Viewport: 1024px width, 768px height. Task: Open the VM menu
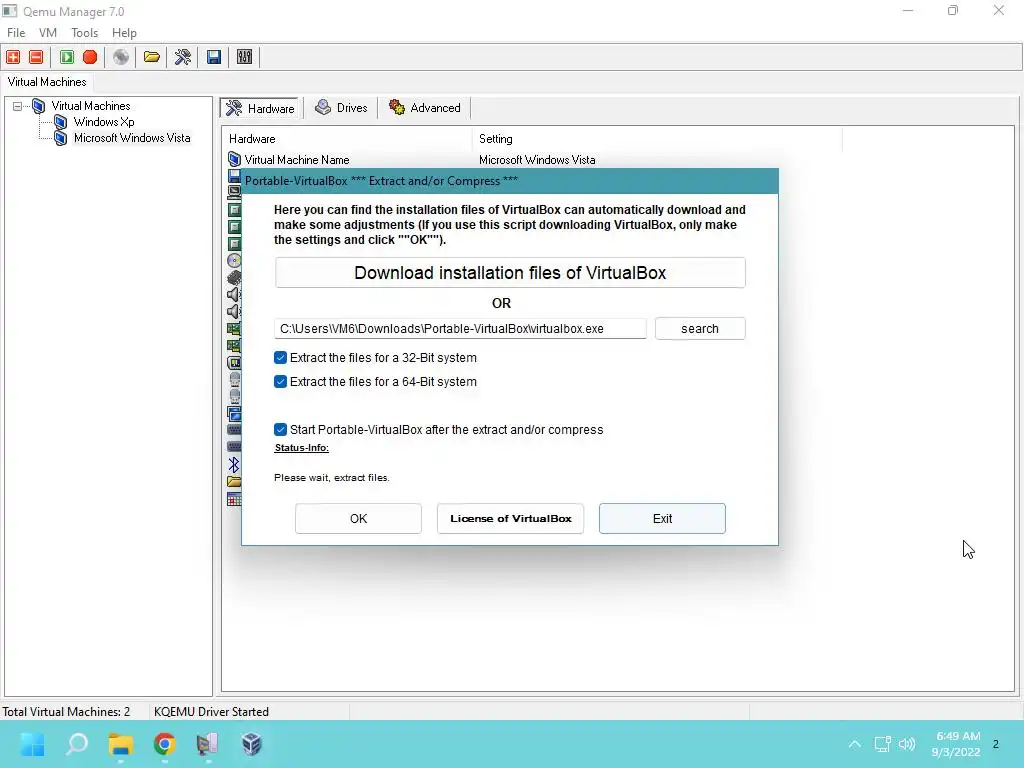tap(48, 33)
